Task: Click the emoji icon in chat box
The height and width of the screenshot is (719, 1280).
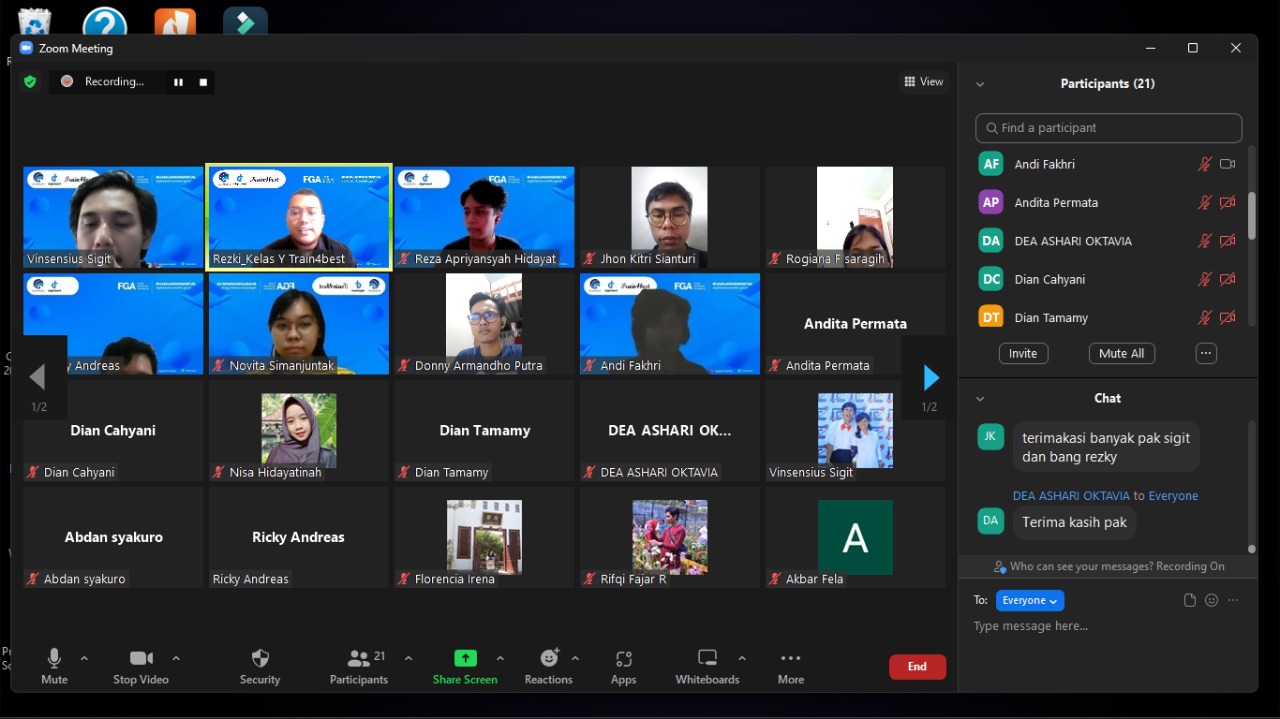Action: tap(1211, 600)
